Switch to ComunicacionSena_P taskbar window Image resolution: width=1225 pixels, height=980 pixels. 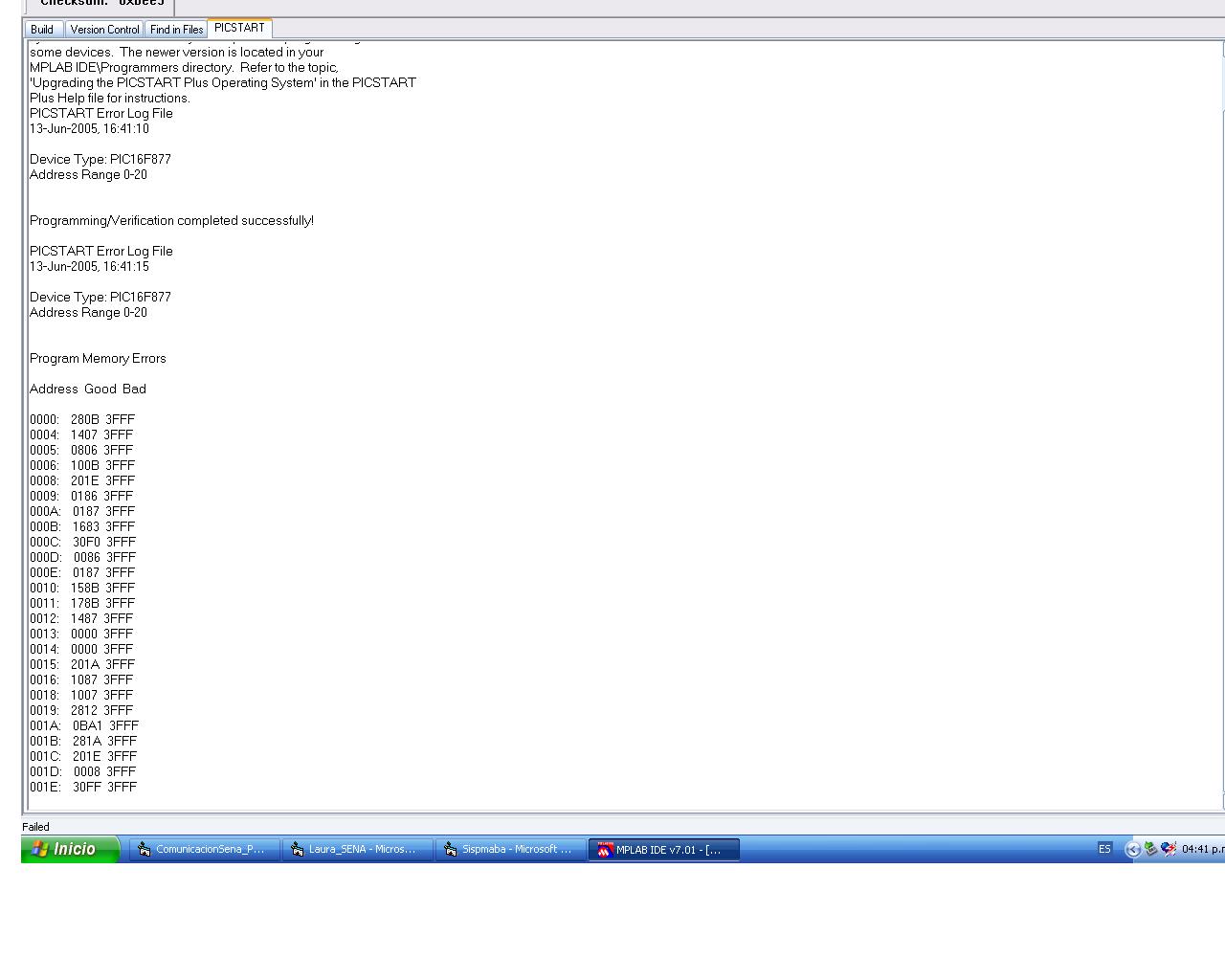point(204,849)
